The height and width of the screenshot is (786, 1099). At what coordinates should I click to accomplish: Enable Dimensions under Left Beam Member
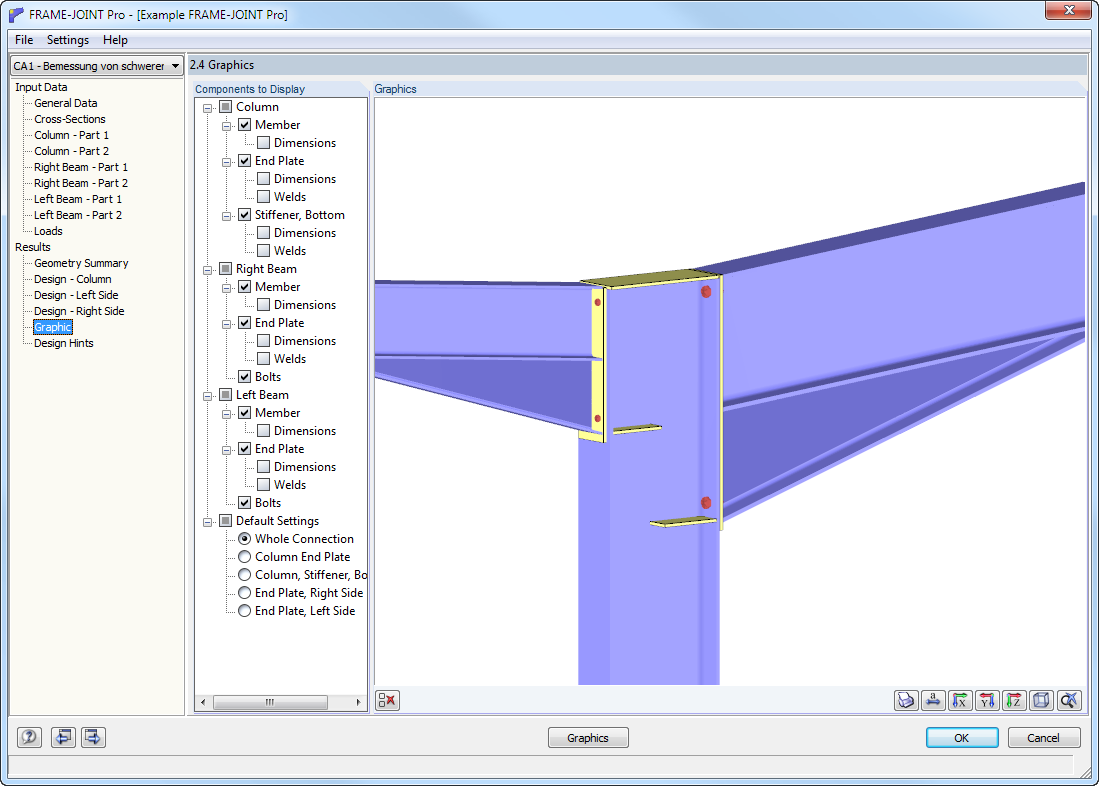(264, 431)
